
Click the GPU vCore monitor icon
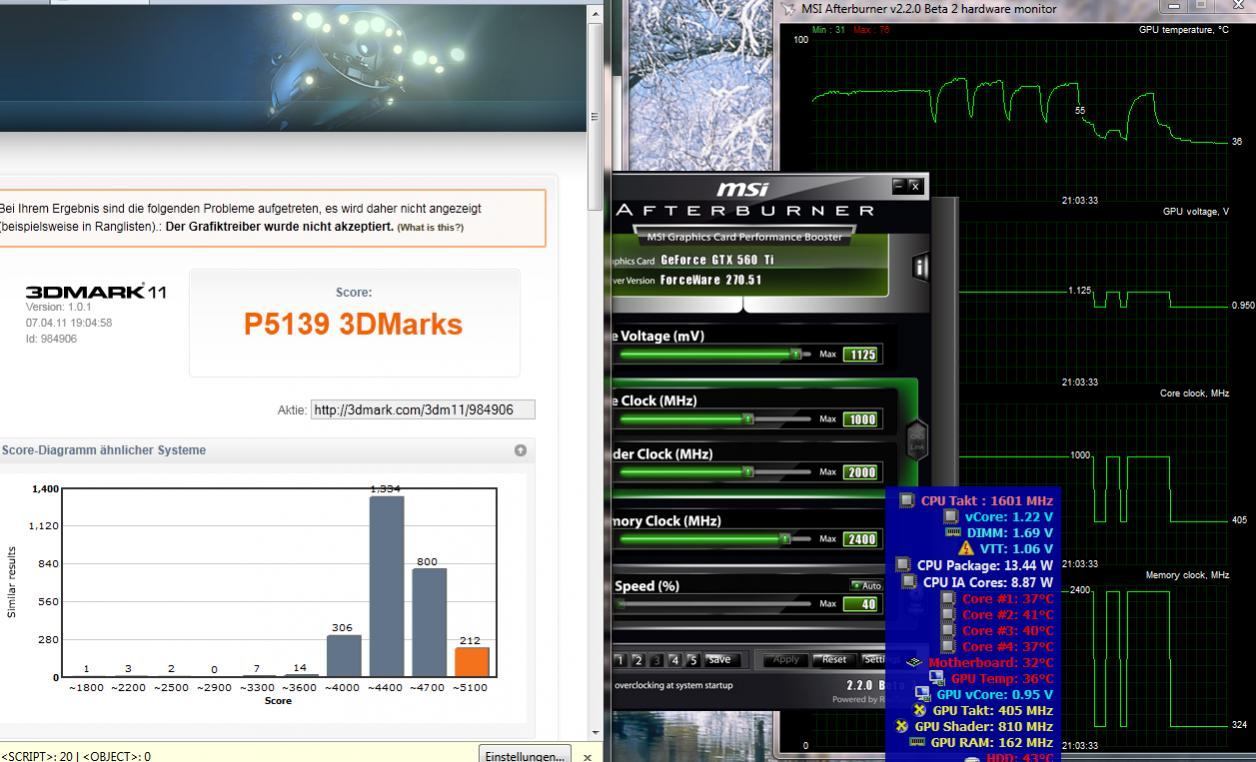(922, 694)
